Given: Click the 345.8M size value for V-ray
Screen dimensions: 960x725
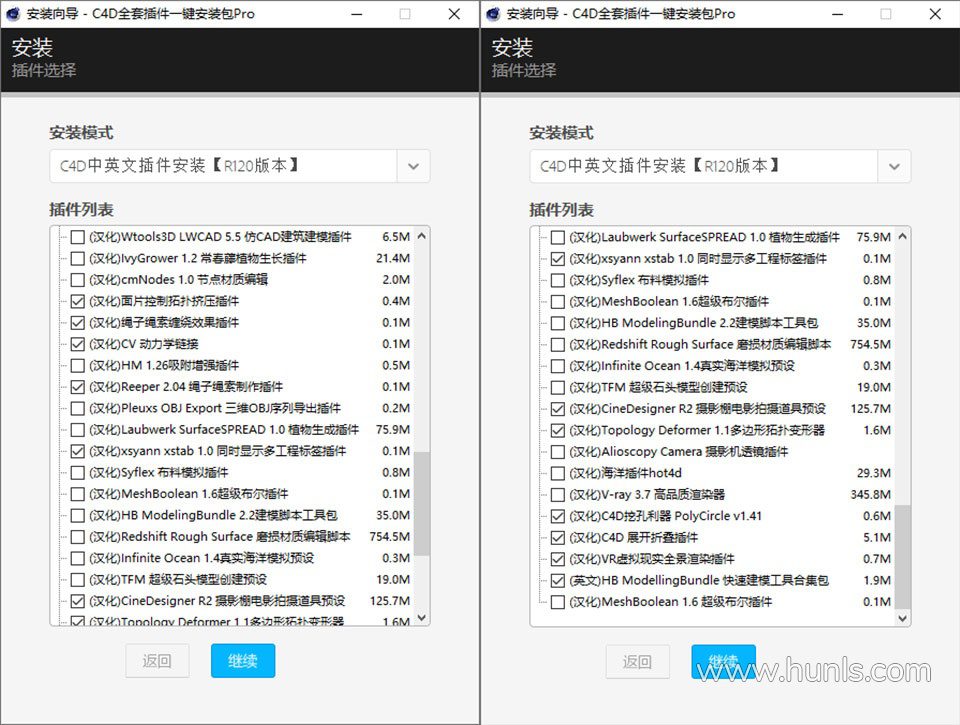Looking at the screenshot, I should 871,494.
